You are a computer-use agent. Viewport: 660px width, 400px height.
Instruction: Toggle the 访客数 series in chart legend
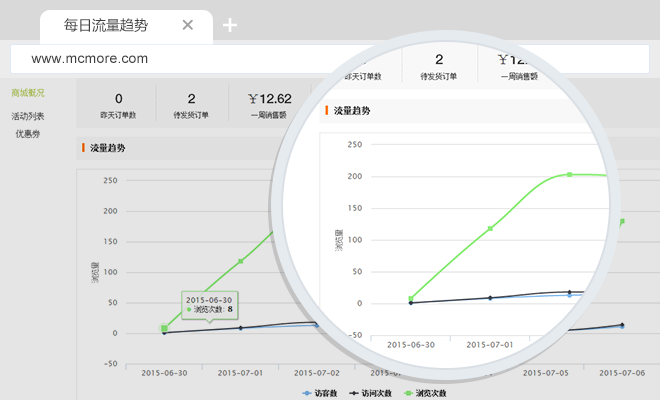coord(320,393)
